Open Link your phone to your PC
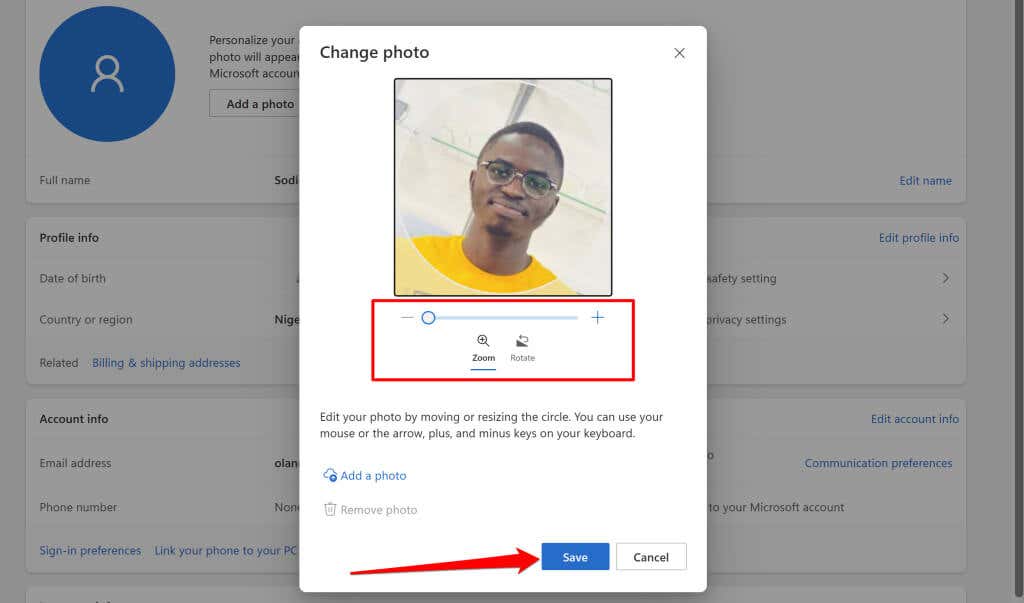 pyautogui.click(x=226, y=551)
